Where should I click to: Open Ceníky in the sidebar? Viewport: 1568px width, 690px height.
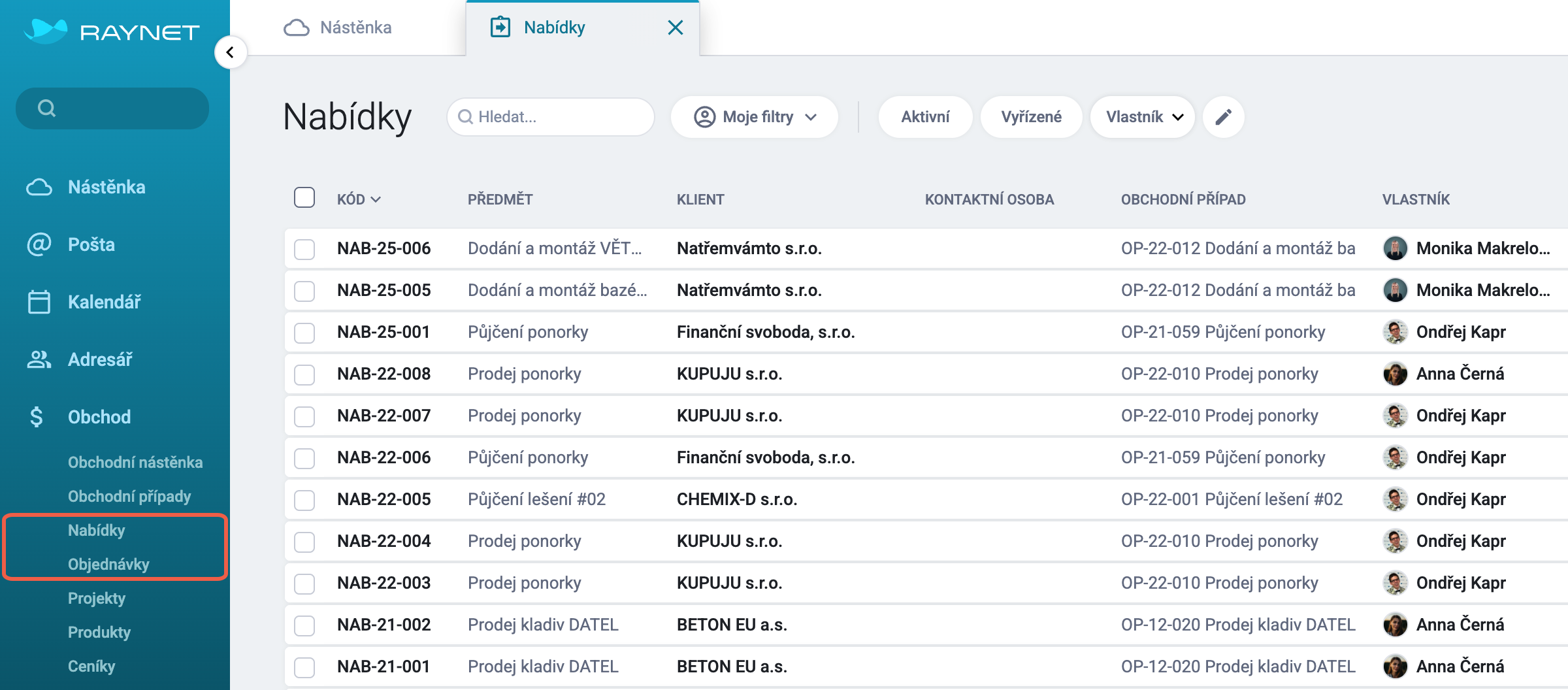click(x=91, y=666)
